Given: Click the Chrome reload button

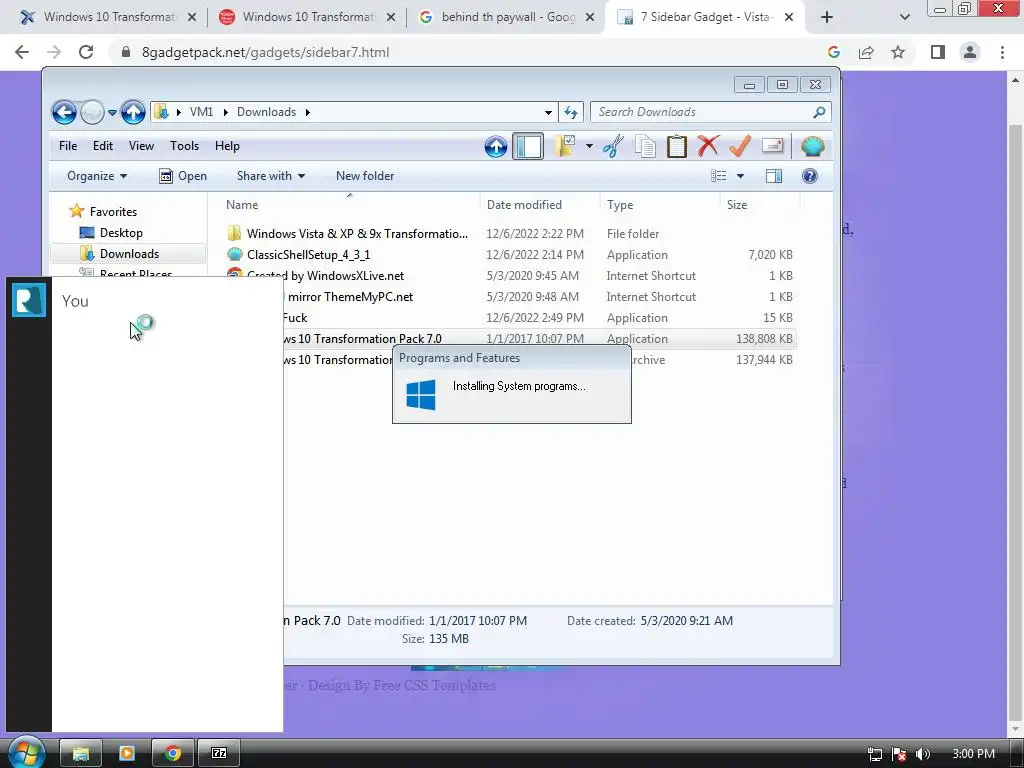Looking at the screenshot, I should (86, 52).
